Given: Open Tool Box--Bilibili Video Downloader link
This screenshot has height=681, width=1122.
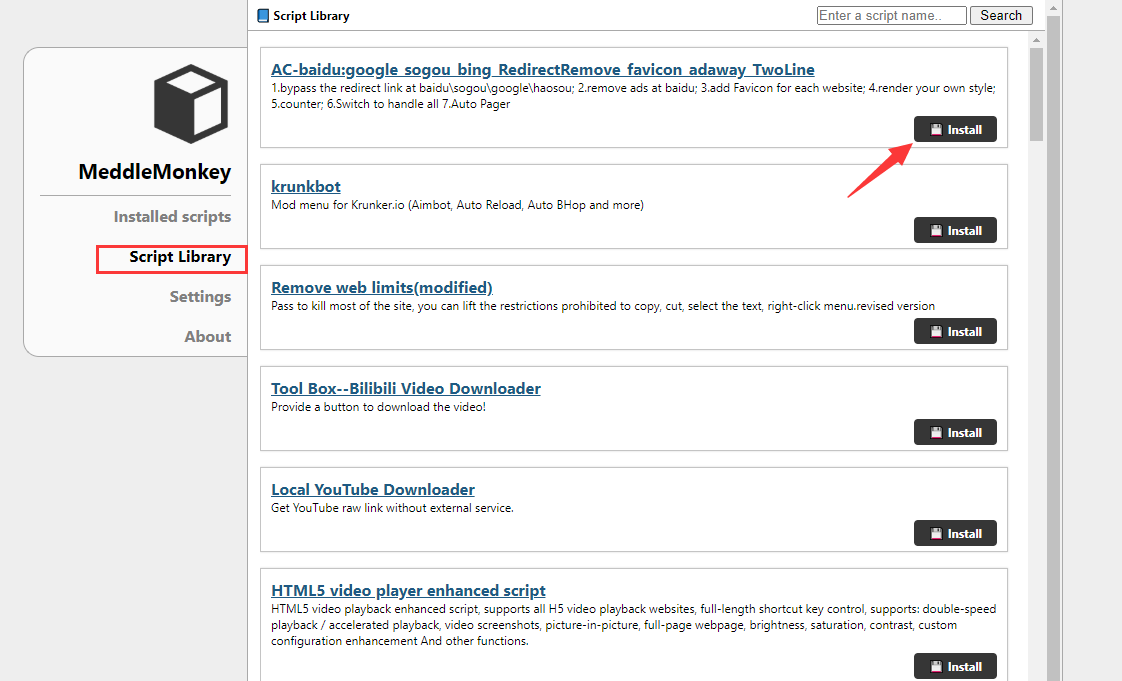Looking at the screenshot, I should coord(406,388).
